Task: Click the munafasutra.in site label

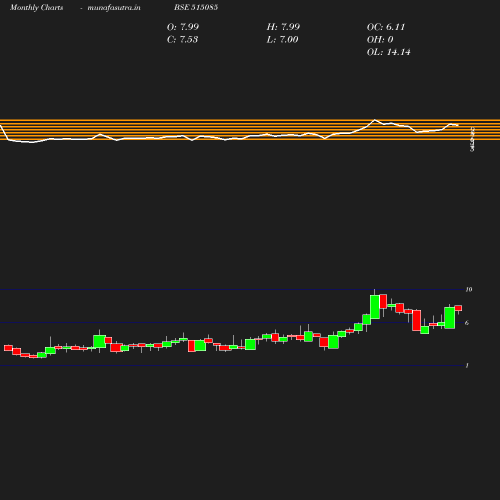Action: [114, 8]
